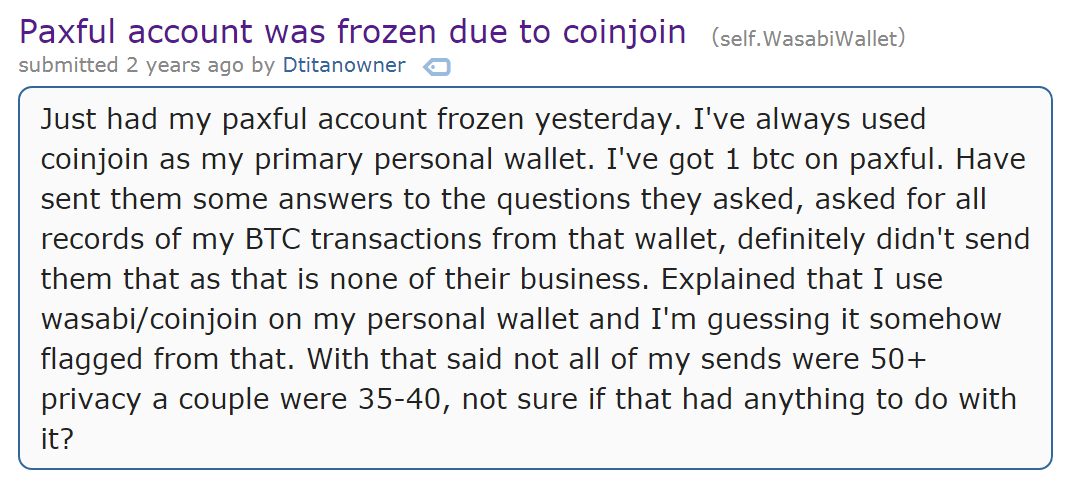Open author profile Dtitanowner

tap(343, 66)
